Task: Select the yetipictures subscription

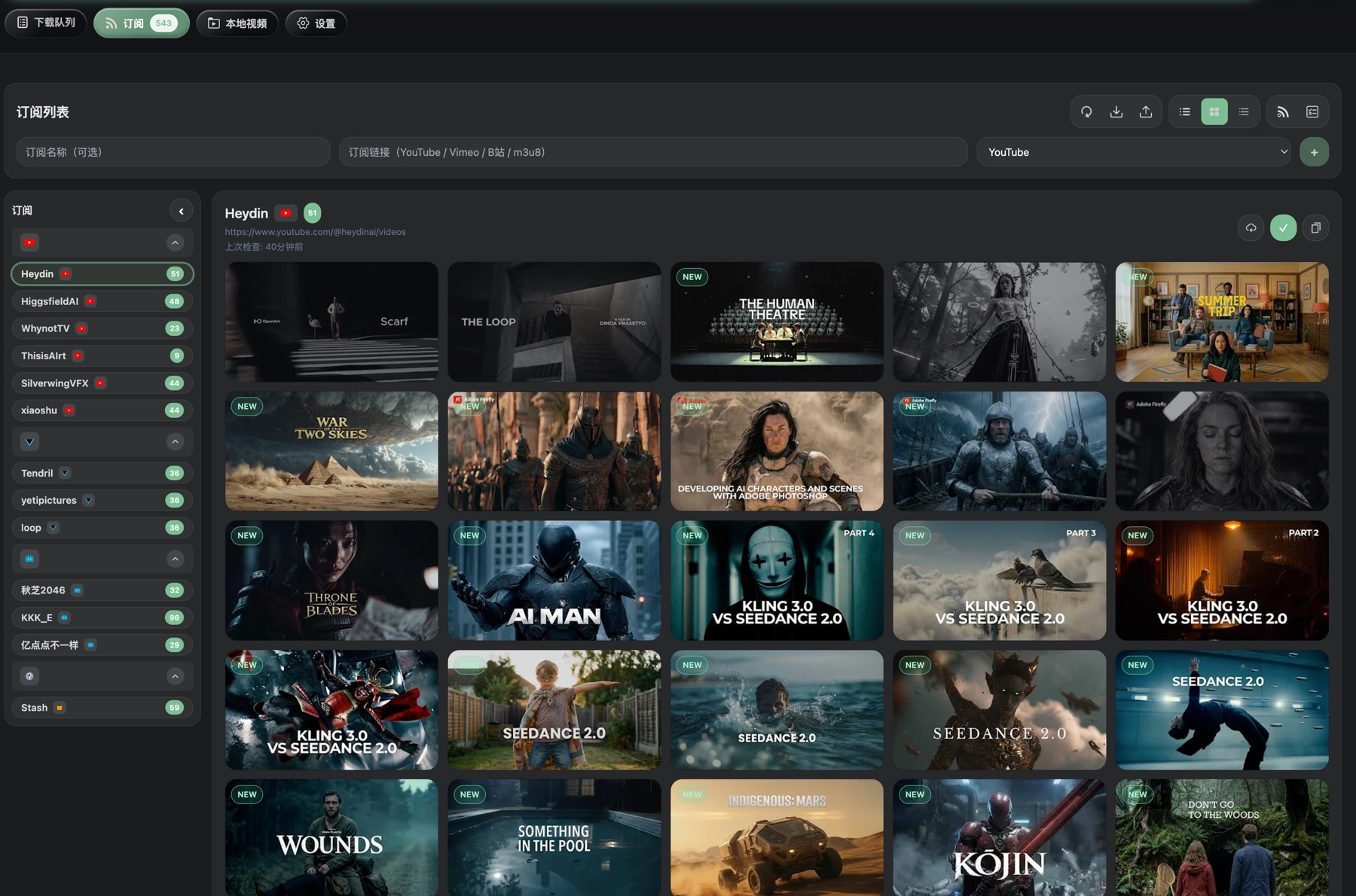Action: click(102, 500)
